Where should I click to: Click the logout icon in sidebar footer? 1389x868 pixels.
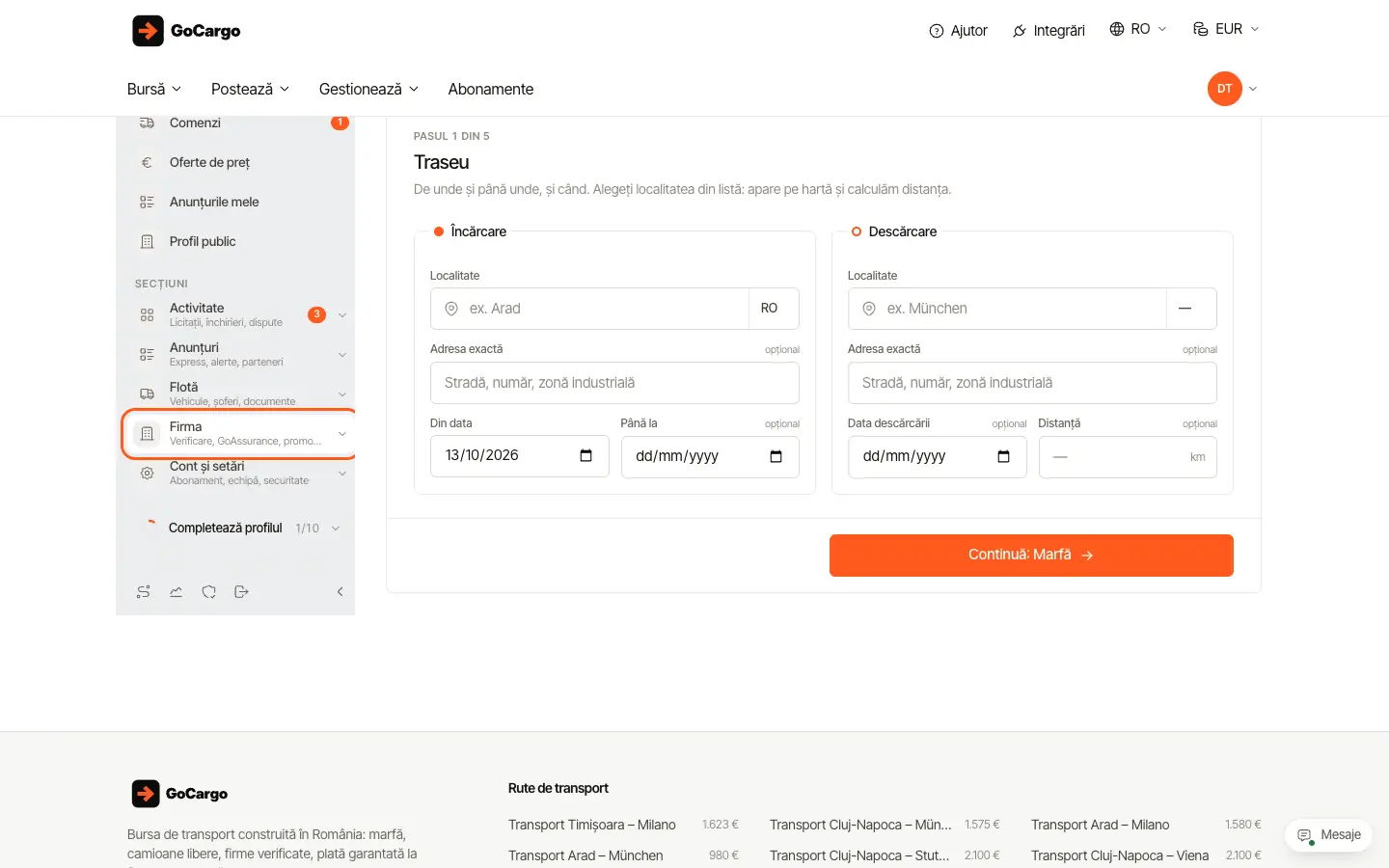[242, 592]
